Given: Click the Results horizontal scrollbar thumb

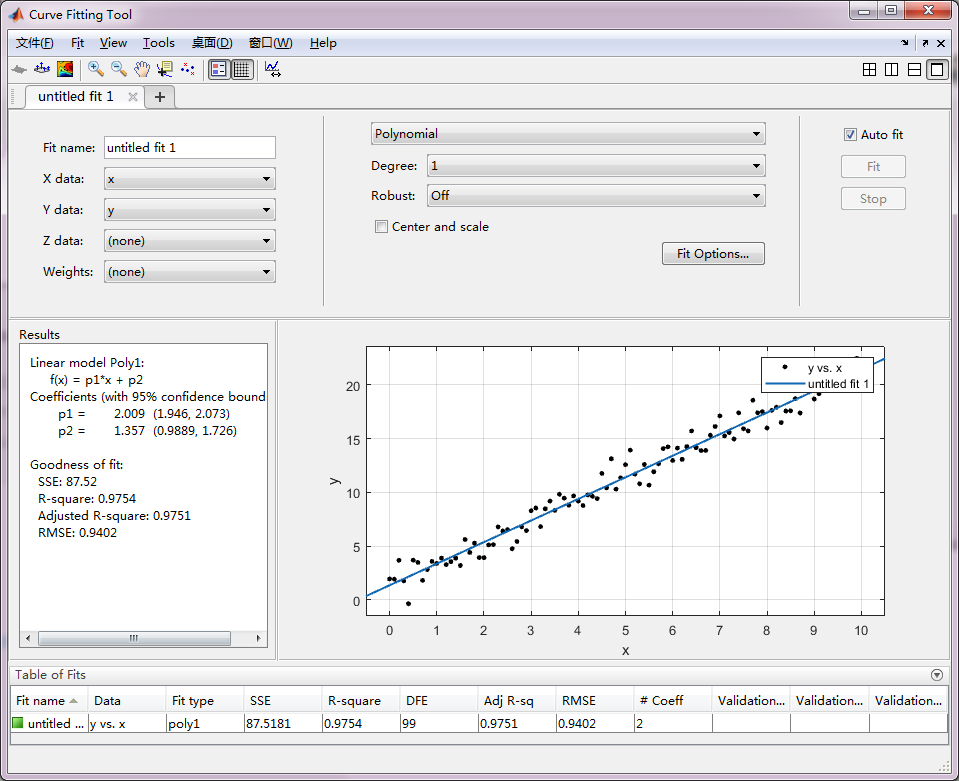Looking at the screenshot, I should click(x=135, y=638).
